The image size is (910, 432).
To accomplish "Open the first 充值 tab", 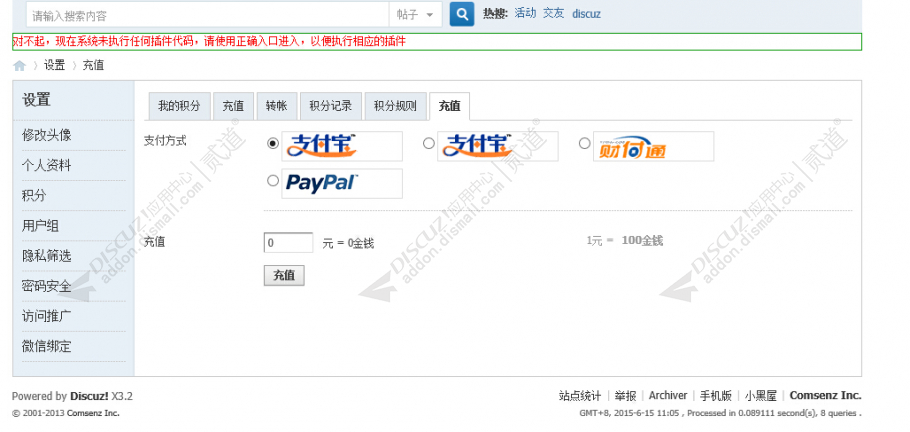I will pos(233,106).
